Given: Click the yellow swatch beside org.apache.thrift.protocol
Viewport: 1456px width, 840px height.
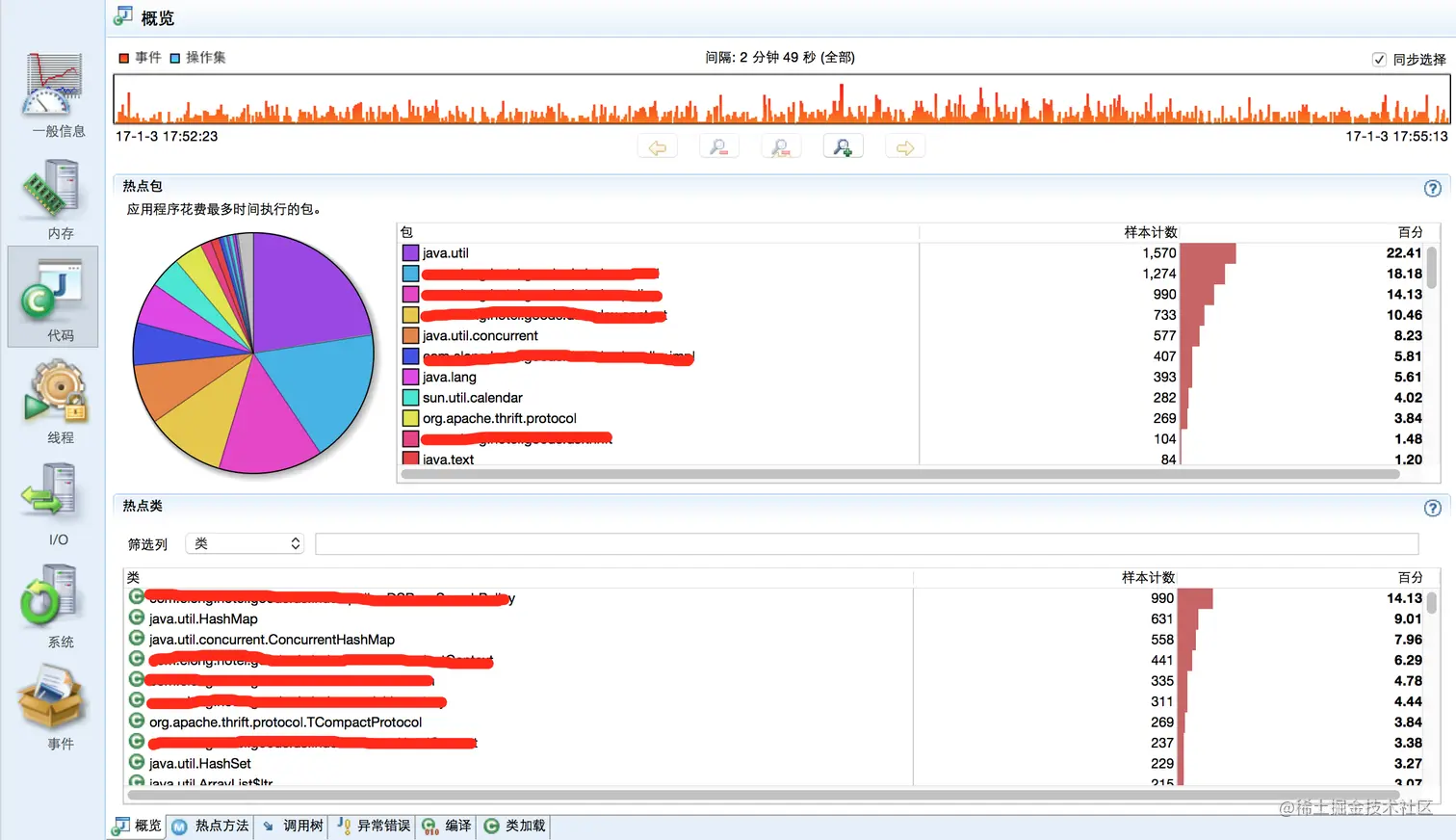Looking at the screenshot, I should tap(410, 419).
